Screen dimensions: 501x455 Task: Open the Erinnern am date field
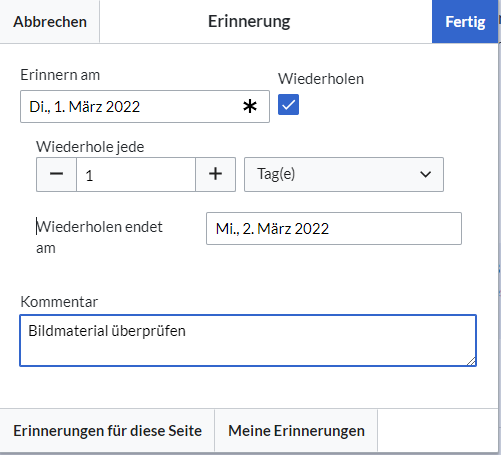tap(145, 107)
